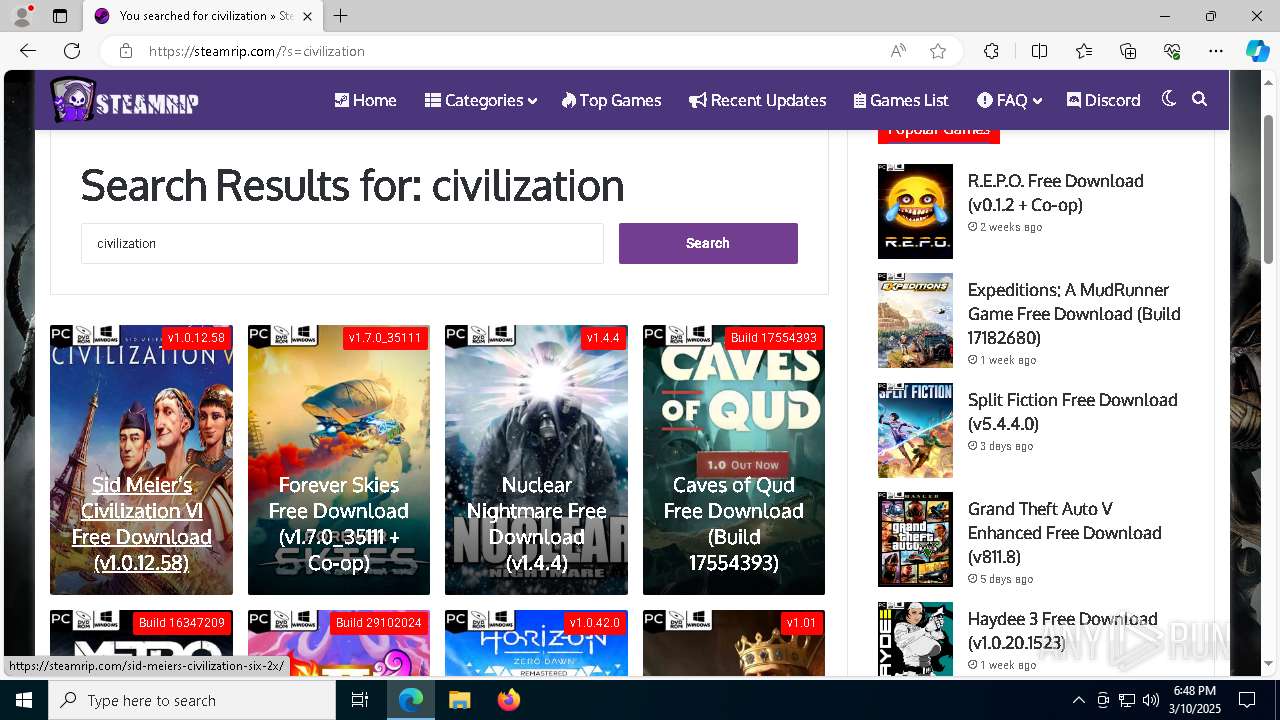This screenshot has height=720, width=1280.
Task: Go back with browser back arrow
Action: click(x=28, y=51)
